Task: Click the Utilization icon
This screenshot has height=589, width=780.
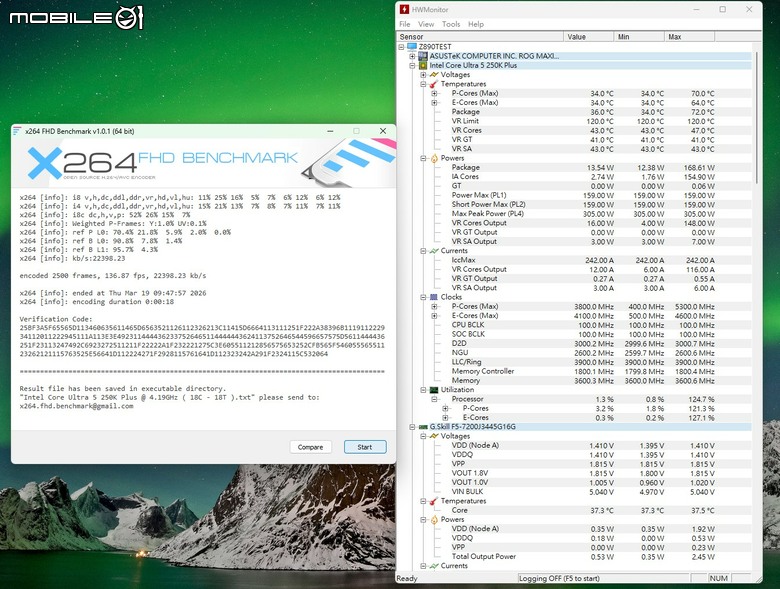Action: pyautogui.click(x=434, y=390)
